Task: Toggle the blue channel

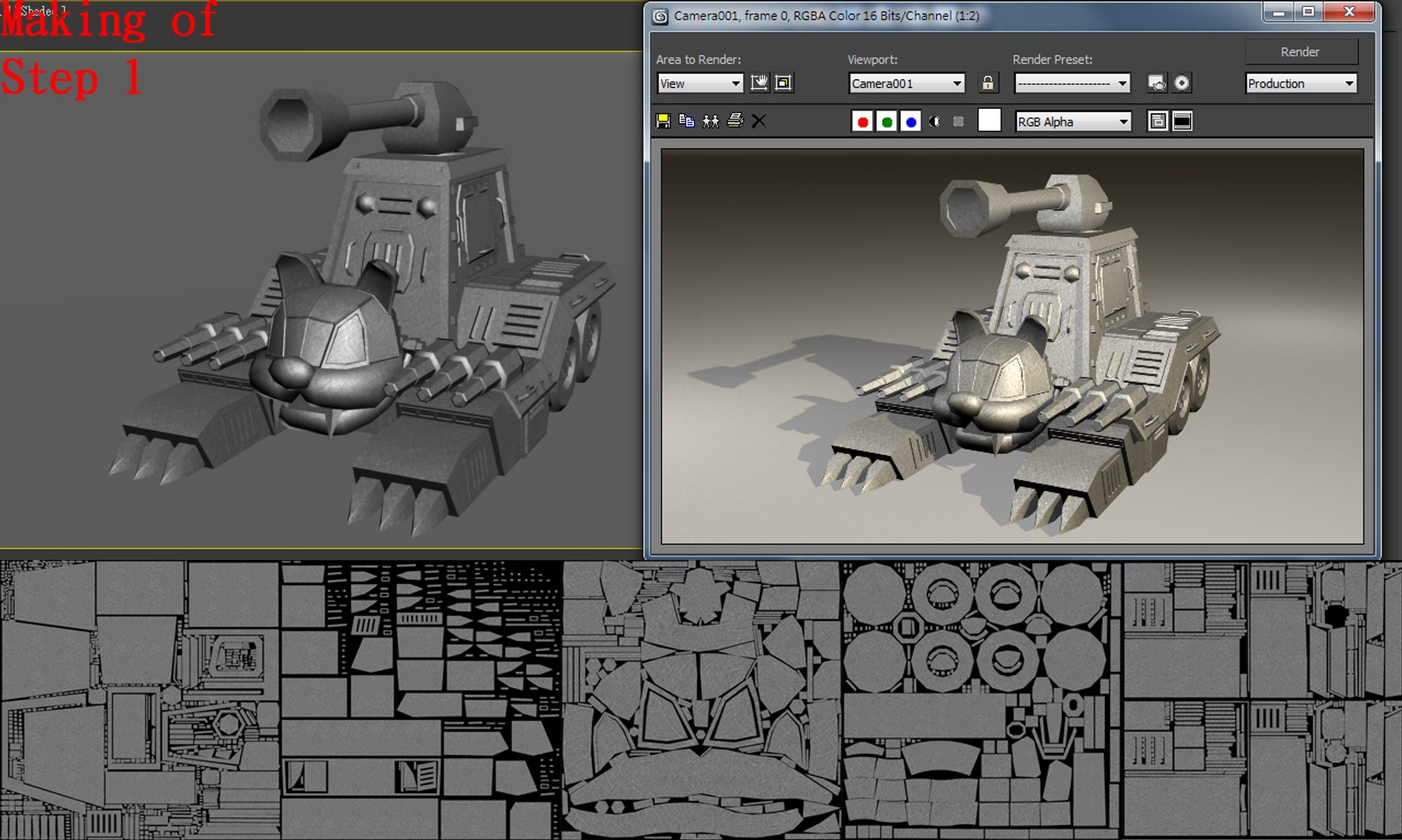Action: coord(910,121)
